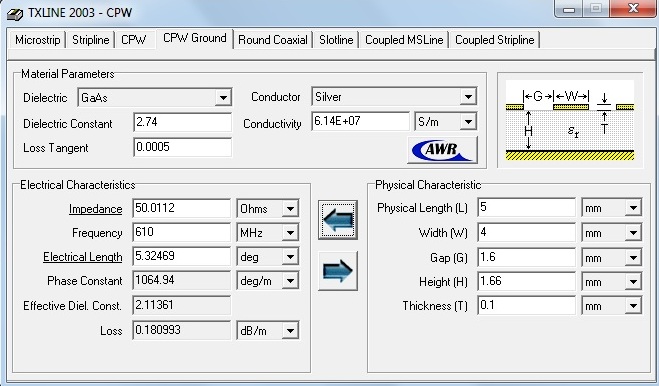Click the Electrical Length field 5.32469

(x=182, y=256)
